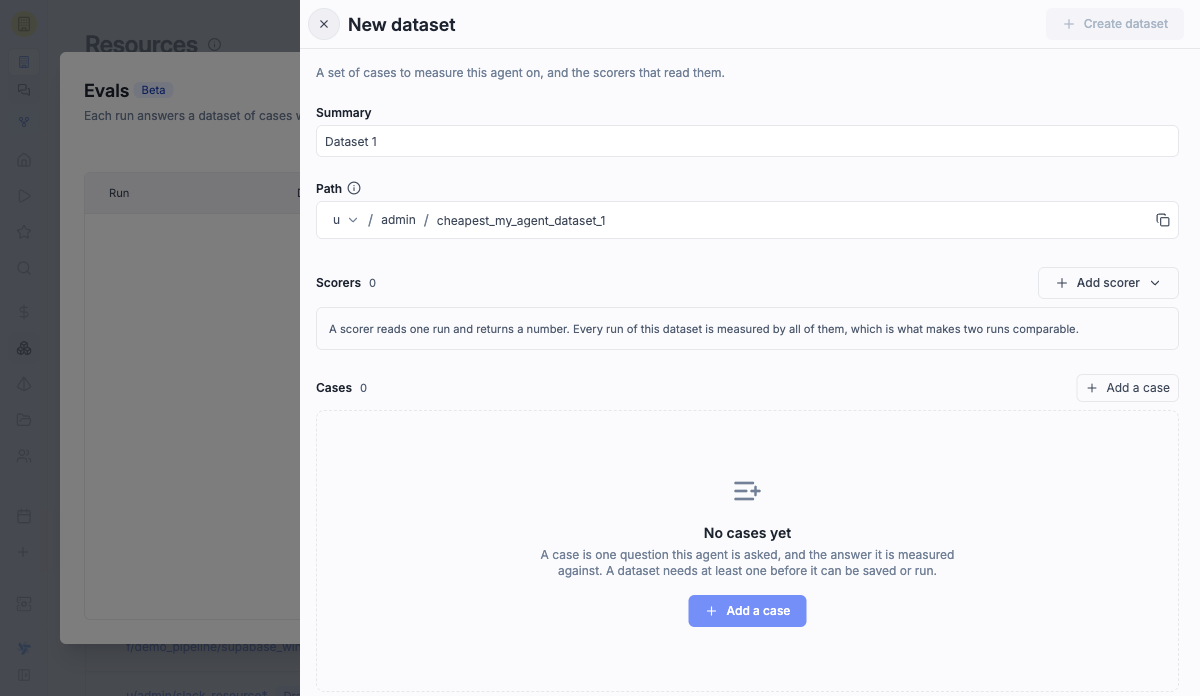The image size is (1200, 696).
Task: Open the starred favorites icon in the sidebar
Action: coord(24,232)
